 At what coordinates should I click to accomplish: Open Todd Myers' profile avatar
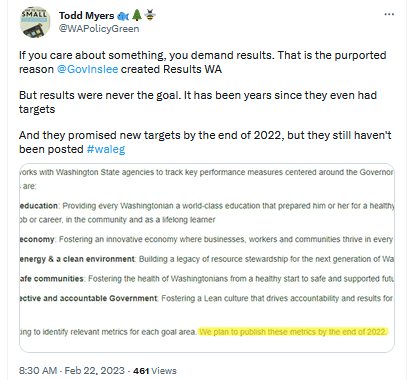(35, 22)
